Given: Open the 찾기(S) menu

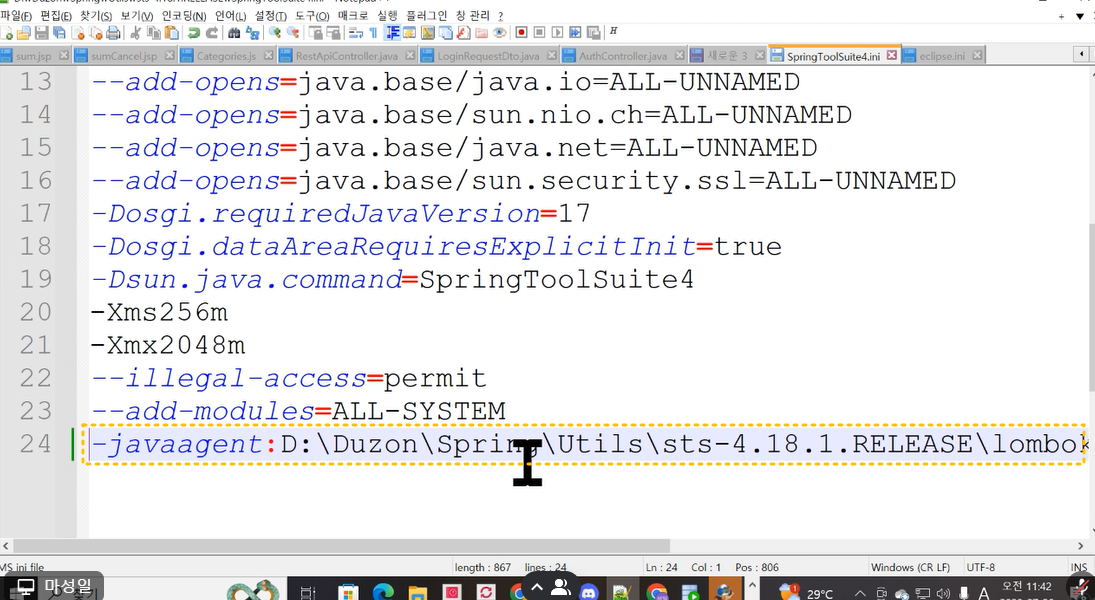Looking at the screenshot, I should (x=96, y=15).
